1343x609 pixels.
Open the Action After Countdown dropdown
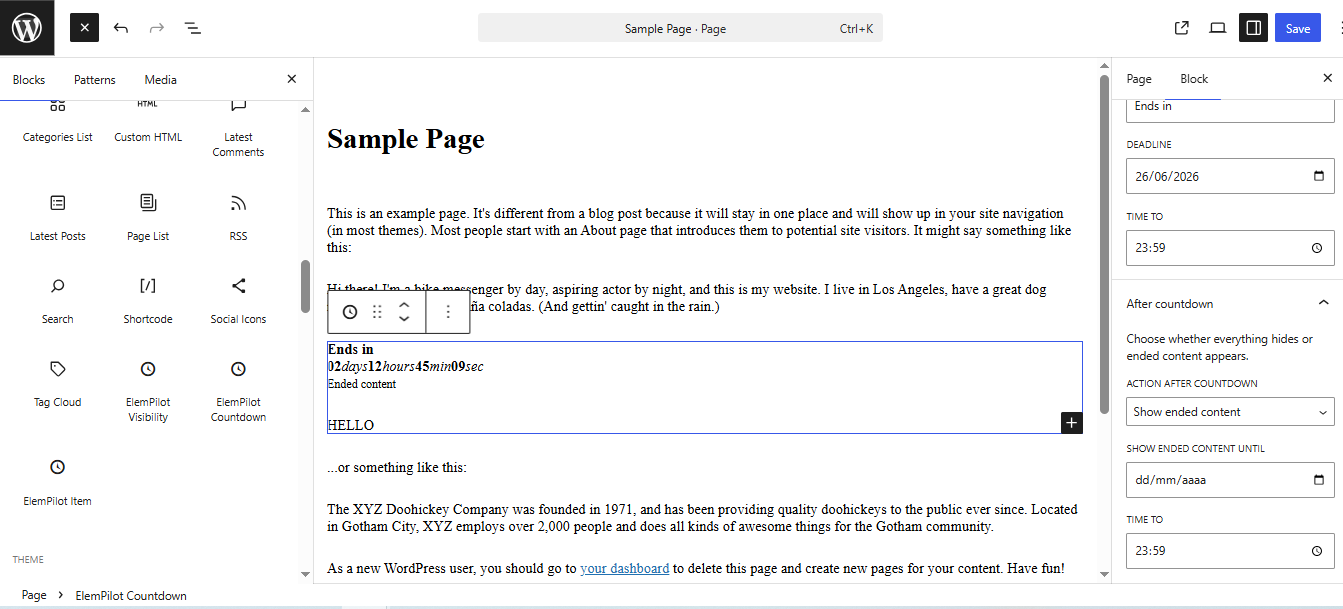click(1230, 412)
